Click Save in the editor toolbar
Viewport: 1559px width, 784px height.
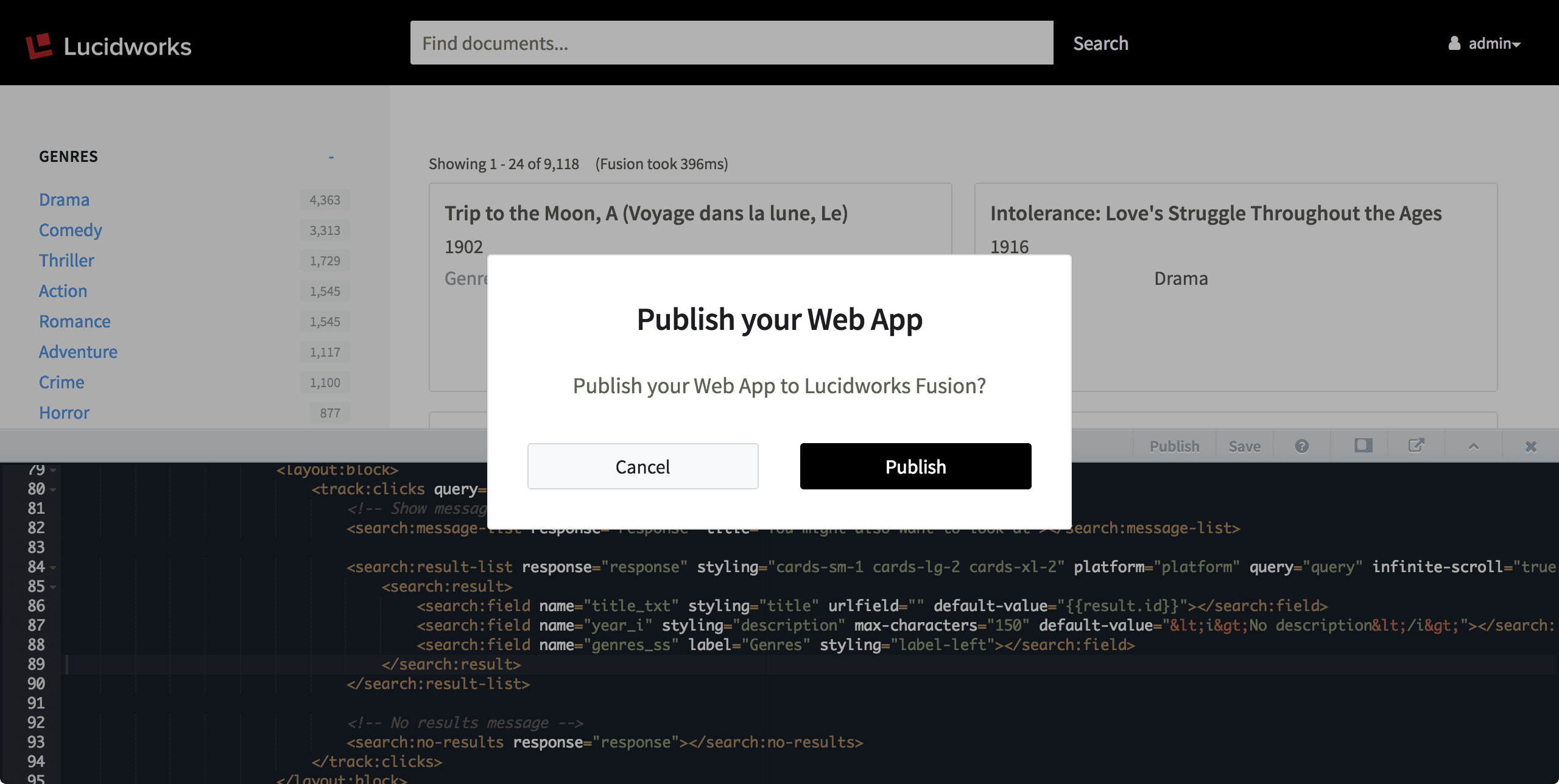tap(1244, 446)
